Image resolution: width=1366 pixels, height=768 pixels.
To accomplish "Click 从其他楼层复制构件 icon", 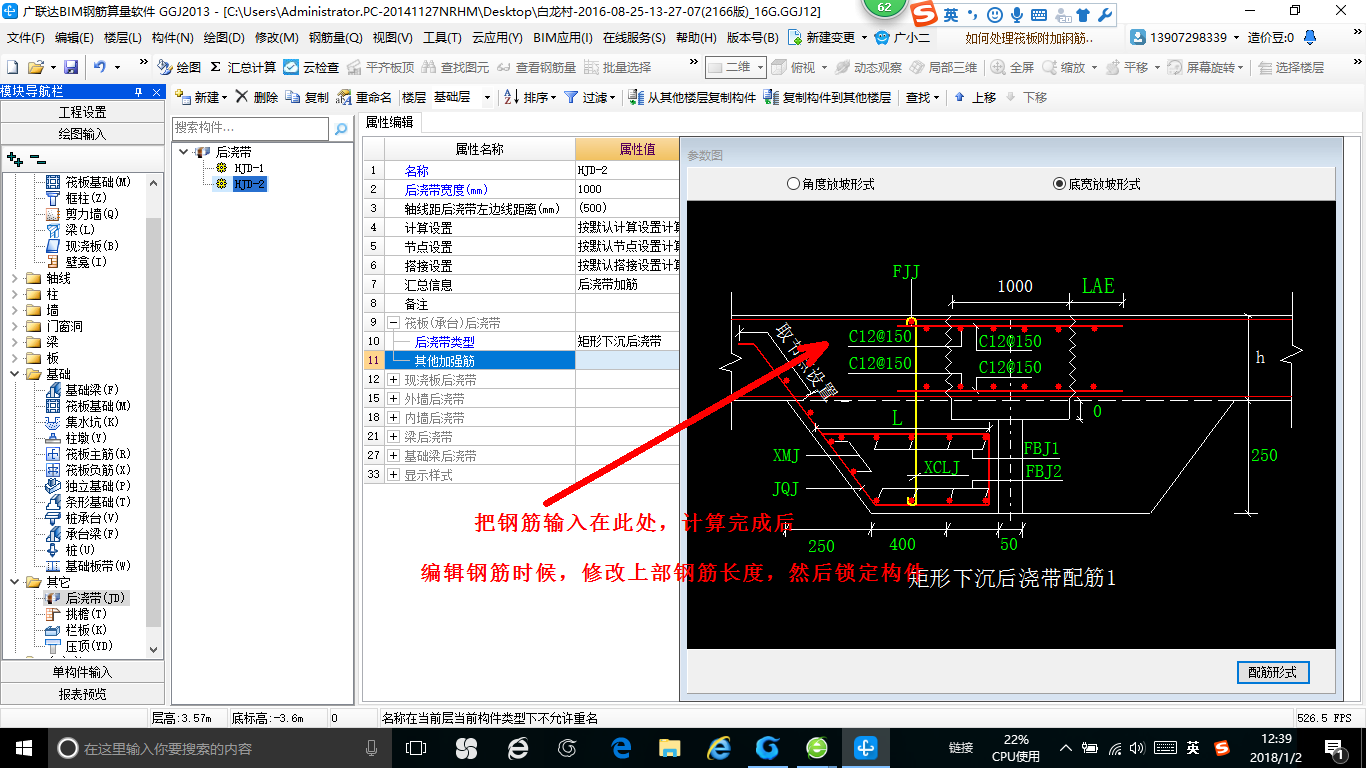I will click(x=636, y=97).
